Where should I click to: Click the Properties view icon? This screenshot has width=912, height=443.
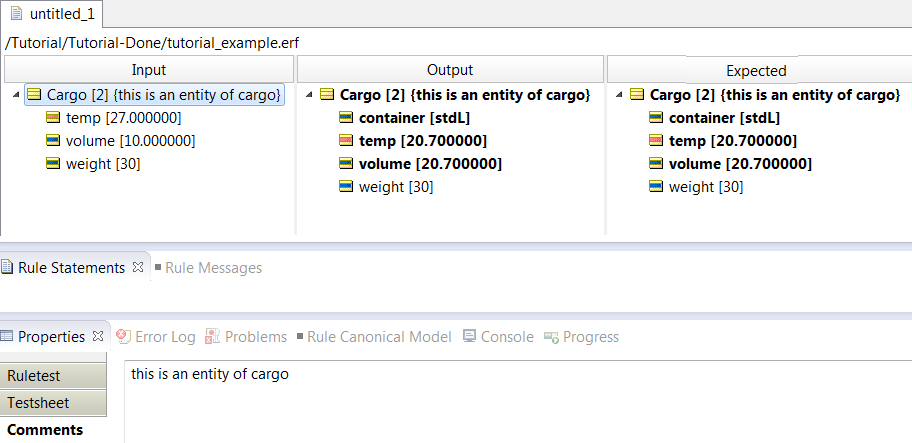(6, 336)
